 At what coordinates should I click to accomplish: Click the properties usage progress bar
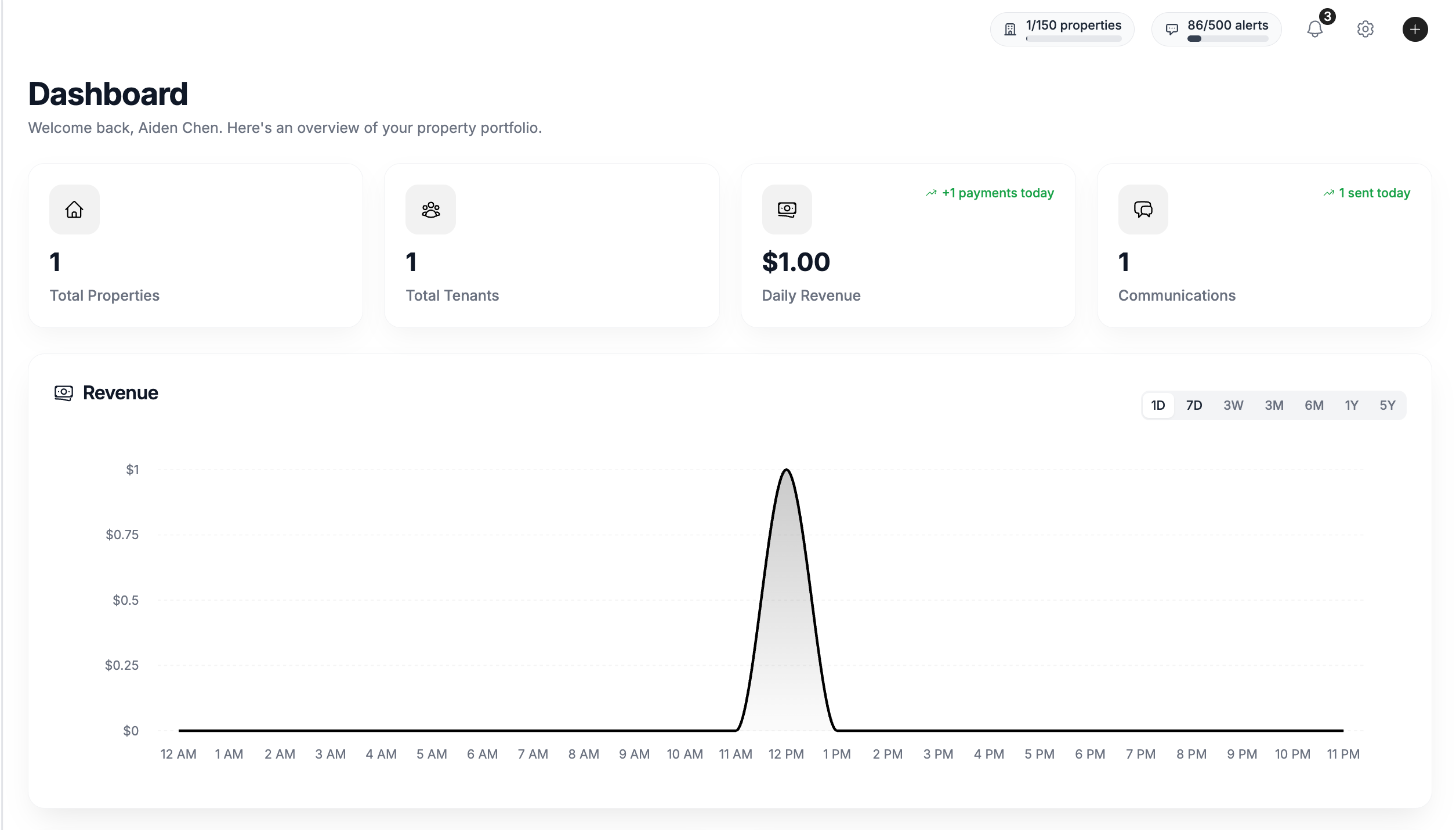tap(1073, 39)
